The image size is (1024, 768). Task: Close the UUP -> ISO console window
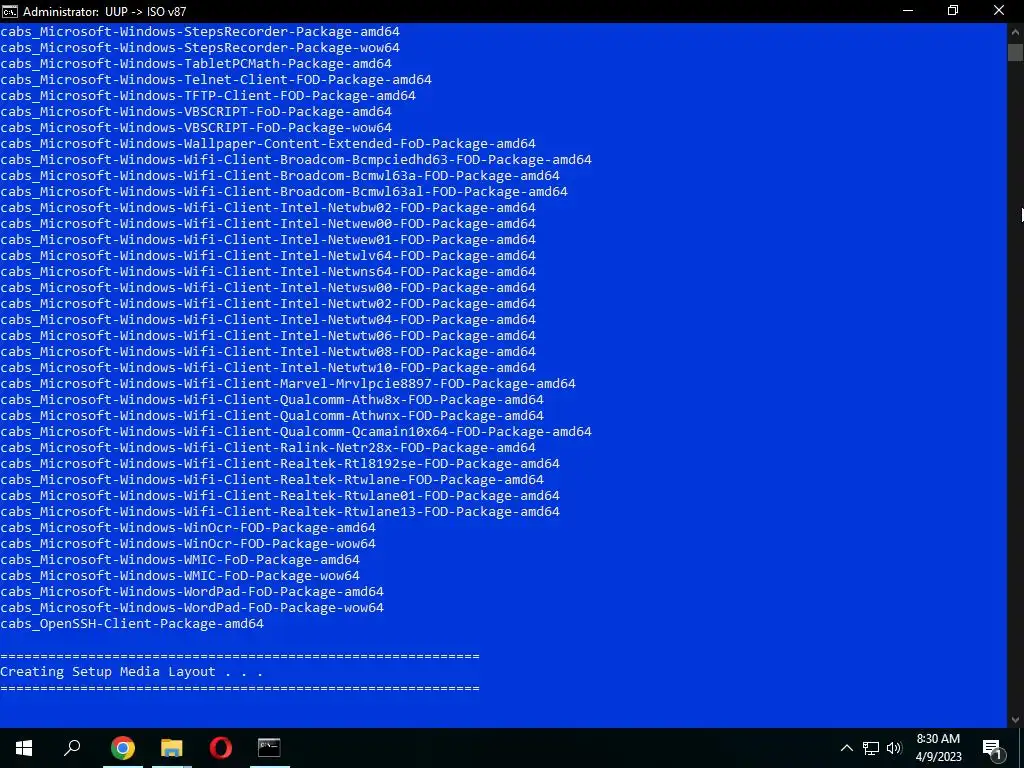[999, 11]
